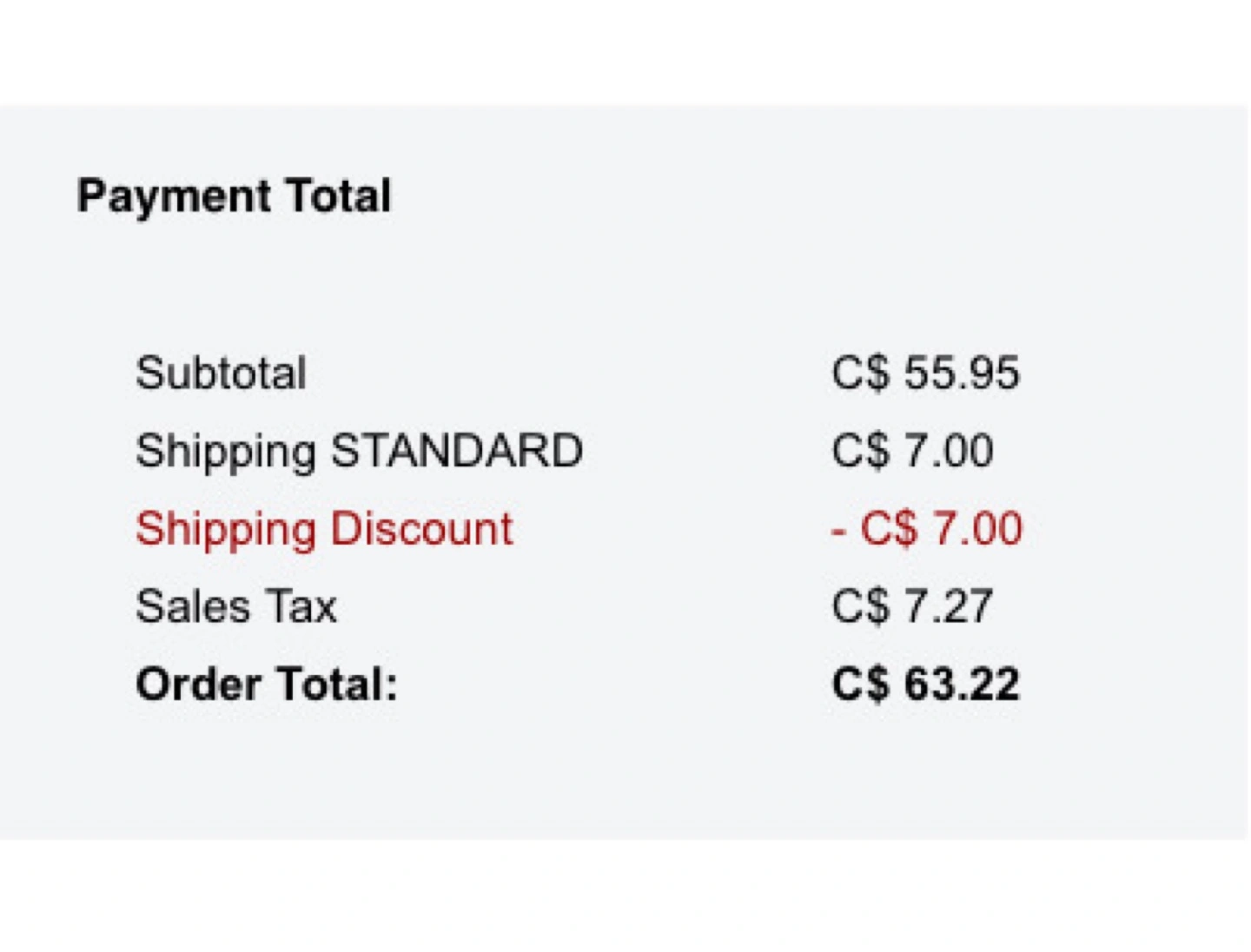1251x952 pixels.
Task: Click the bold order total C$ 63.22
Action: 925,684
